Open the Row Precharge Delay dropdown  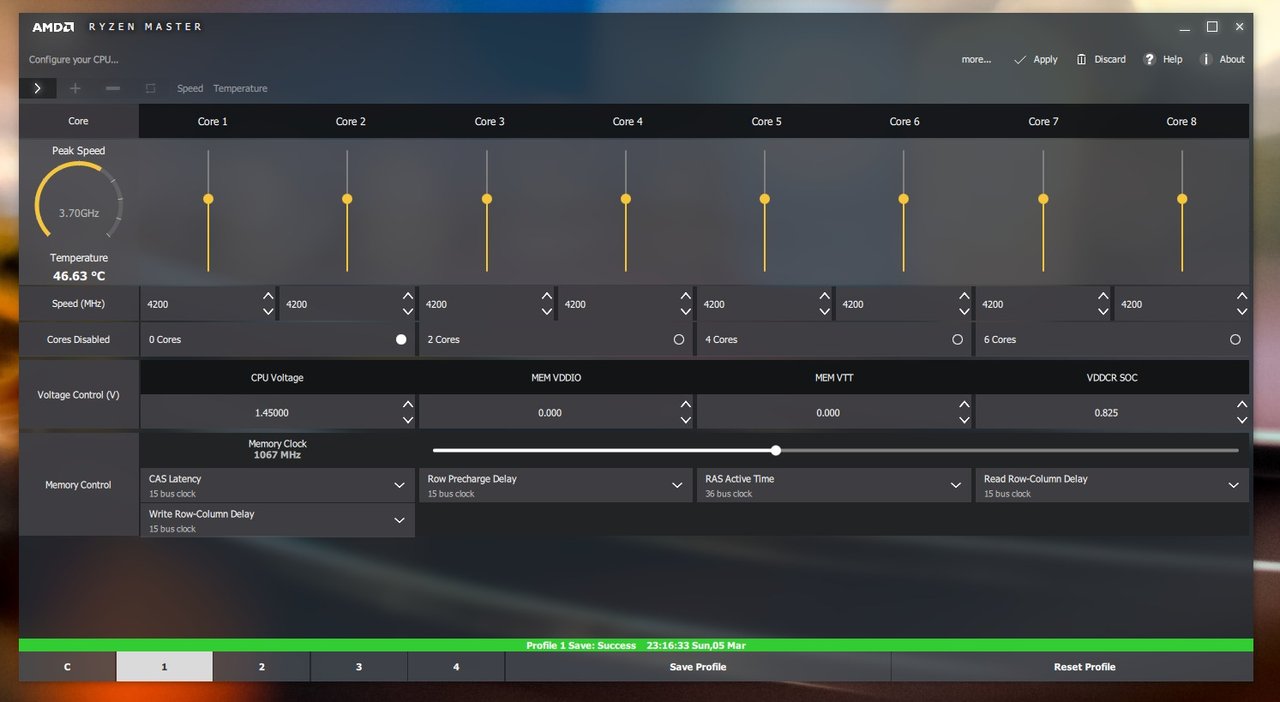(x=555, y=485)
